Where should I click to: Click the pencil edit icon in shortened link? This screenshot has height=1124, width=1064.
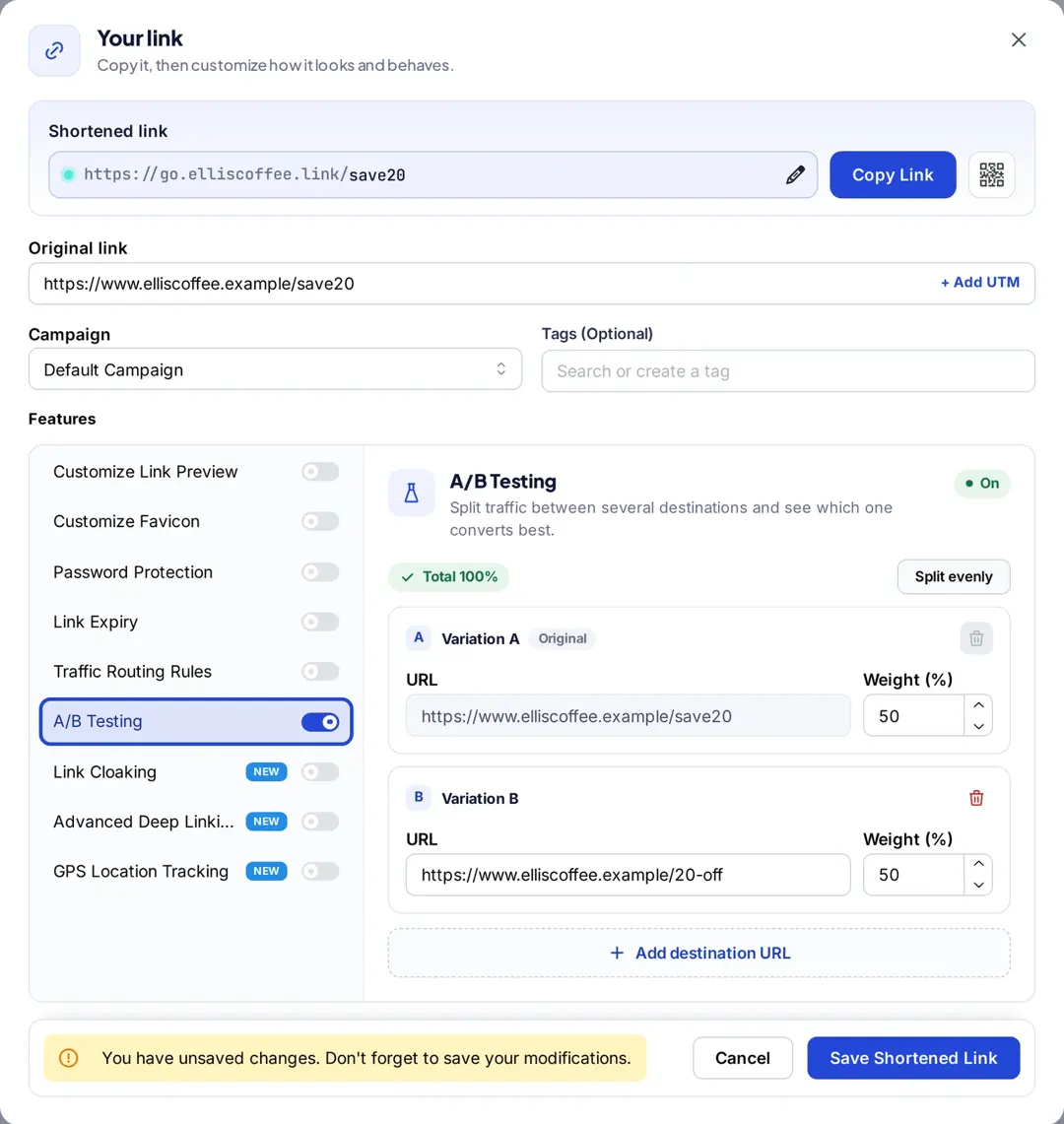click(x=794, y=175)
